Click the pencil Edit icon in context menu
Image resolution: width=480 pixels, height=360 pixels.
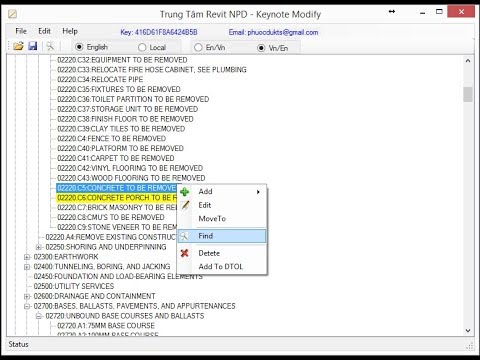point(185,205)
